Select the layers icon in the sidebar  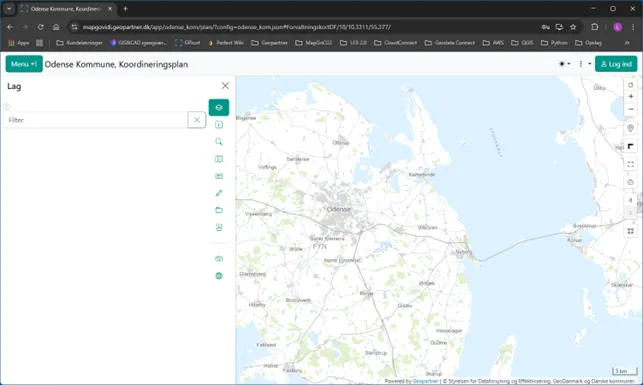219,107
